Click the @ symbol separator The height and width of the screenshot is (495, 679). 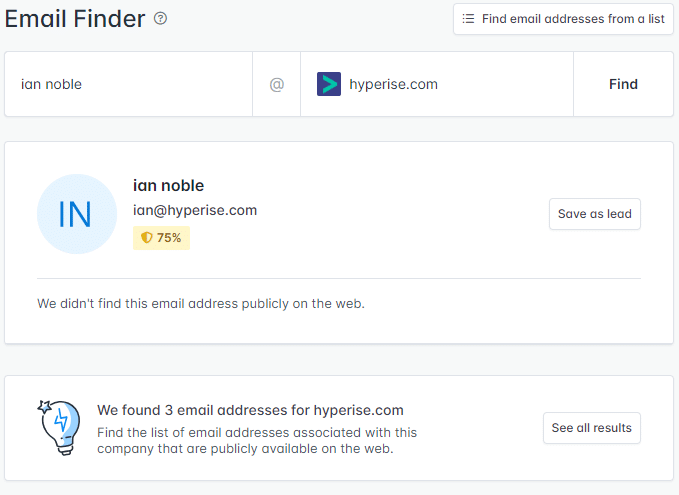coord(277,84)
